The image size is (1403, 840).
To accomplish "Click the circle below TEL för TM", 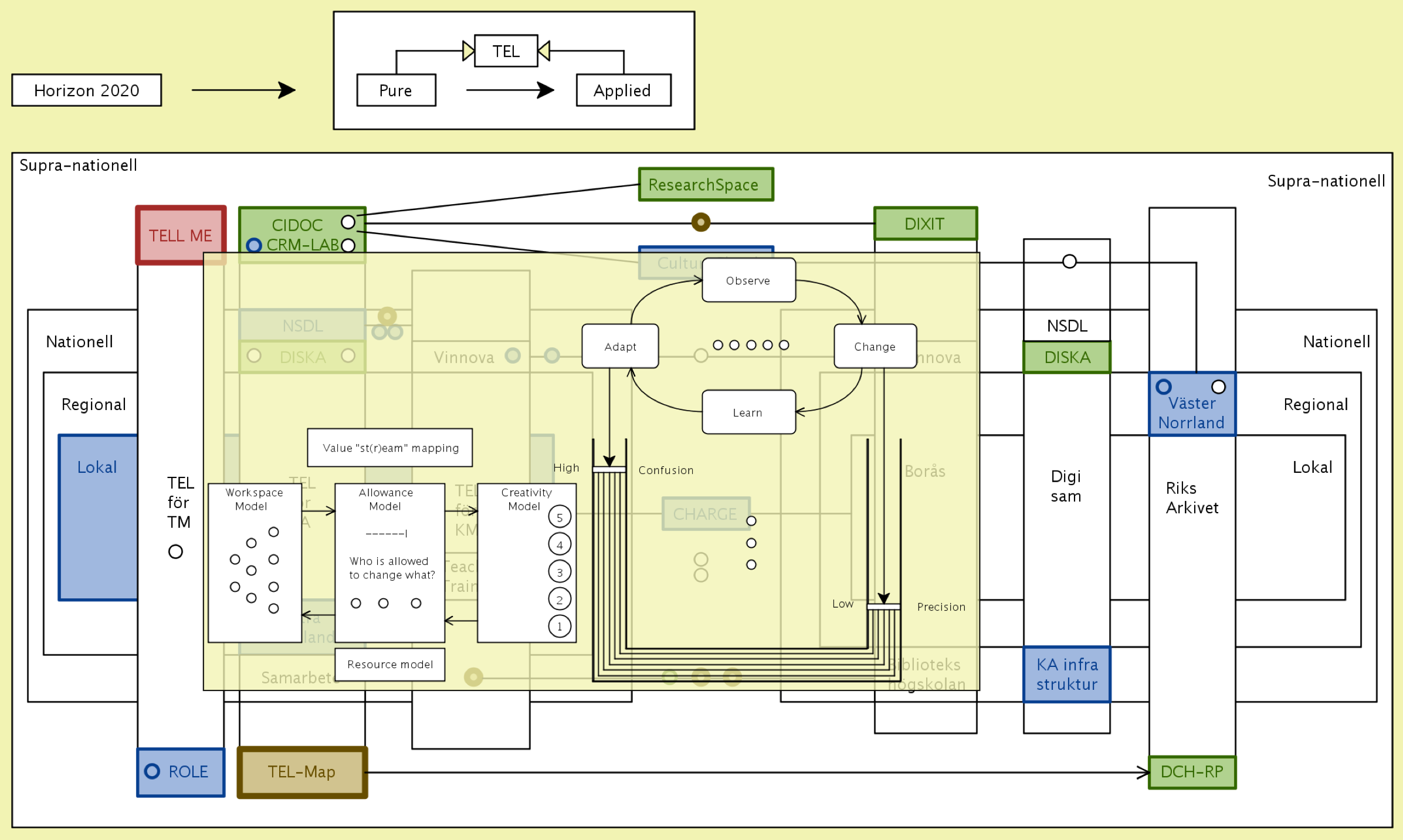I will [175, 551].
